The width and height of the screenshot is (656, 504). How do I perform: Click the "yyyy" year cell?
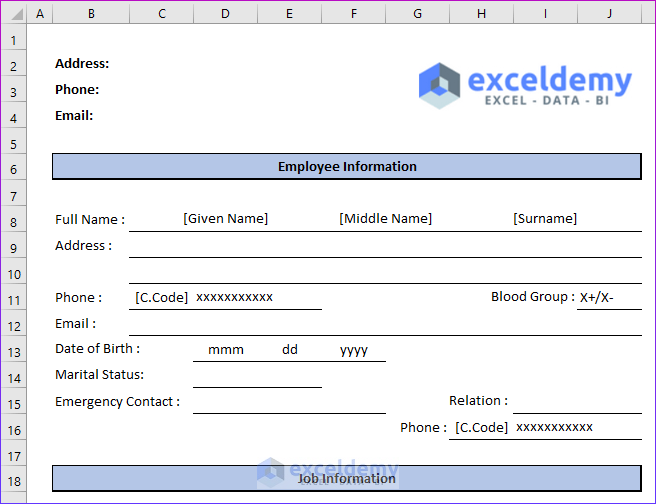354,350
